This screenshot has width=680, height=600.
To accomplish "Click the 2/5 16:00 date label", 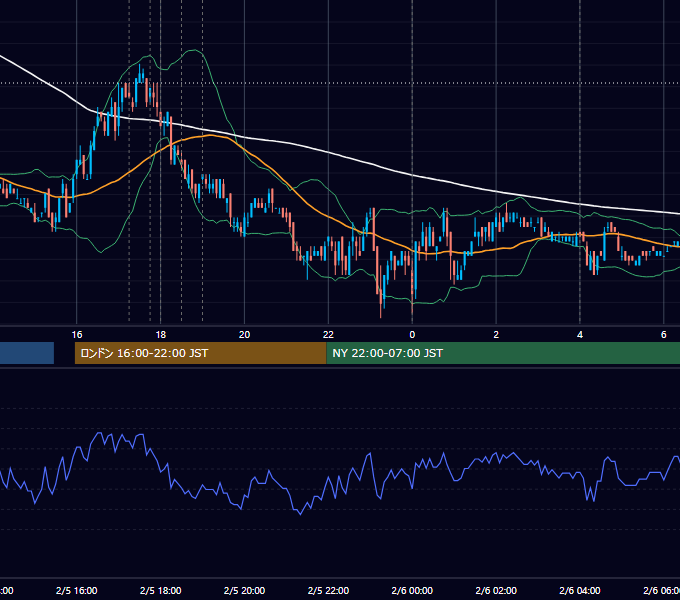I will [77, 590].
